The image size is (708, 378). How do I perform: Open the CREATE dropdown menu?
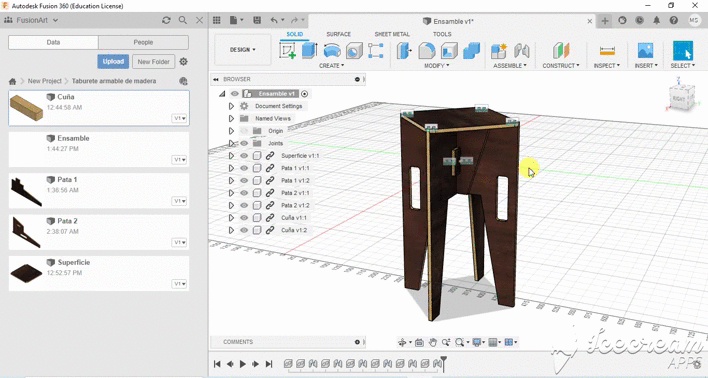click(x=331, y=65)
